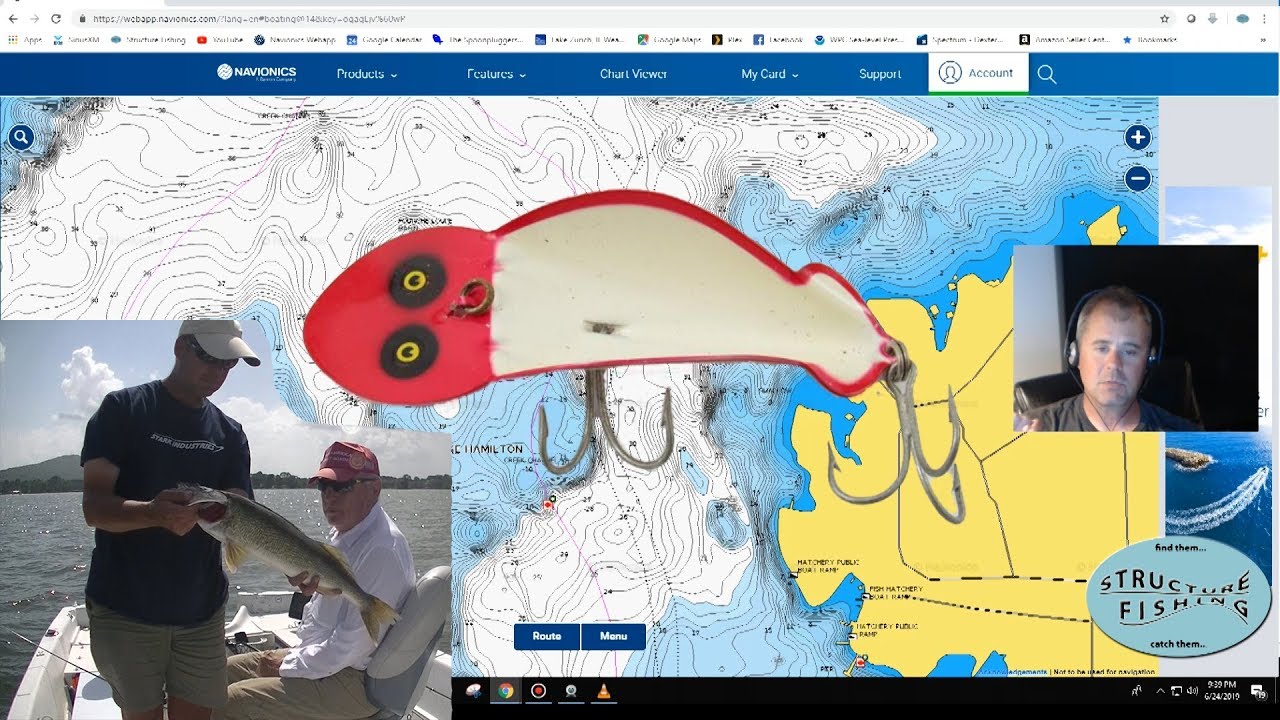1280x720 pixels.
Task: Open the recording app in taskbar
Action: click(x=538, y=691)
